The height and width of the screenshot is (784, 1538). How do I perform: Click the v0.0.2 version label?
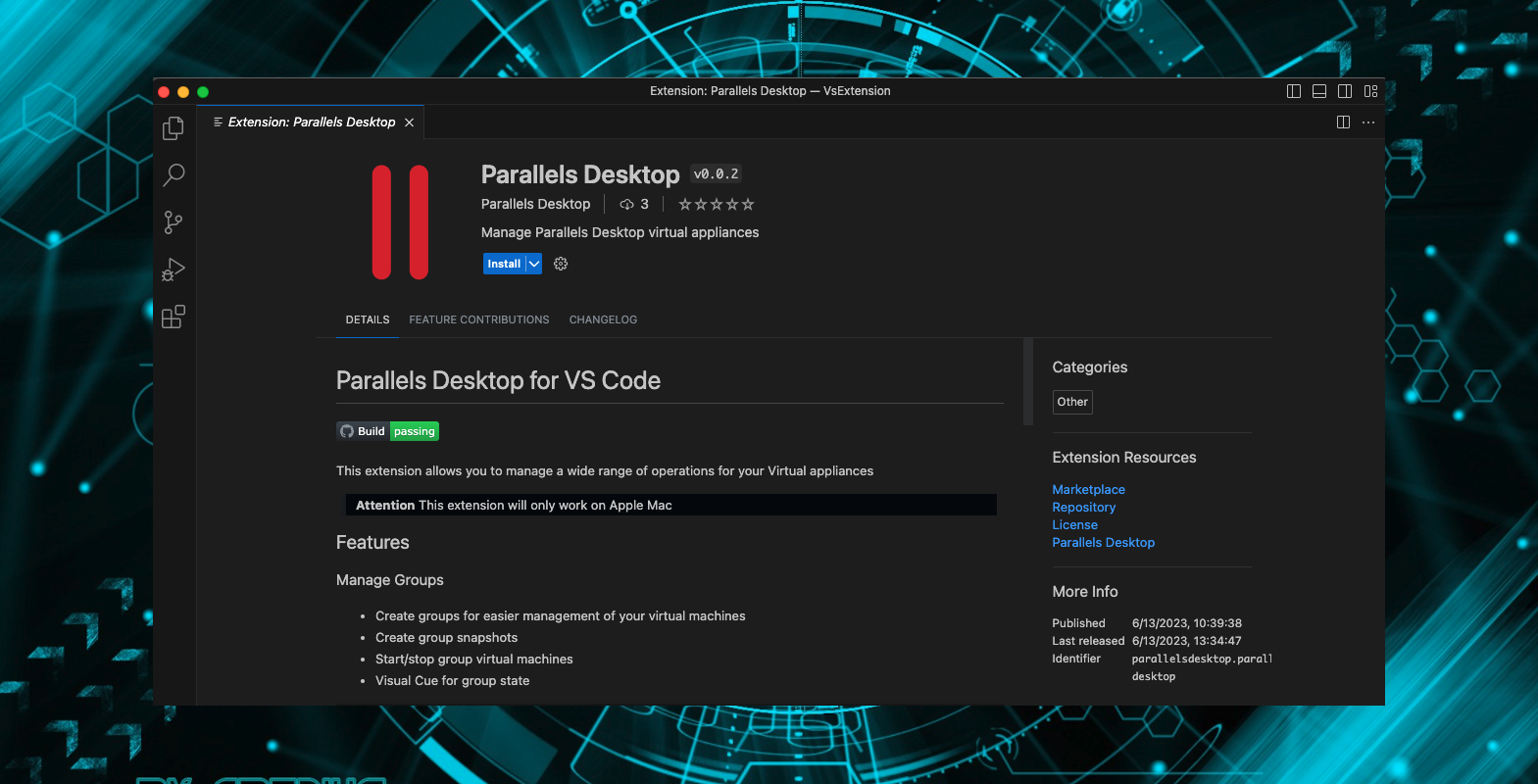pos(717,173)
